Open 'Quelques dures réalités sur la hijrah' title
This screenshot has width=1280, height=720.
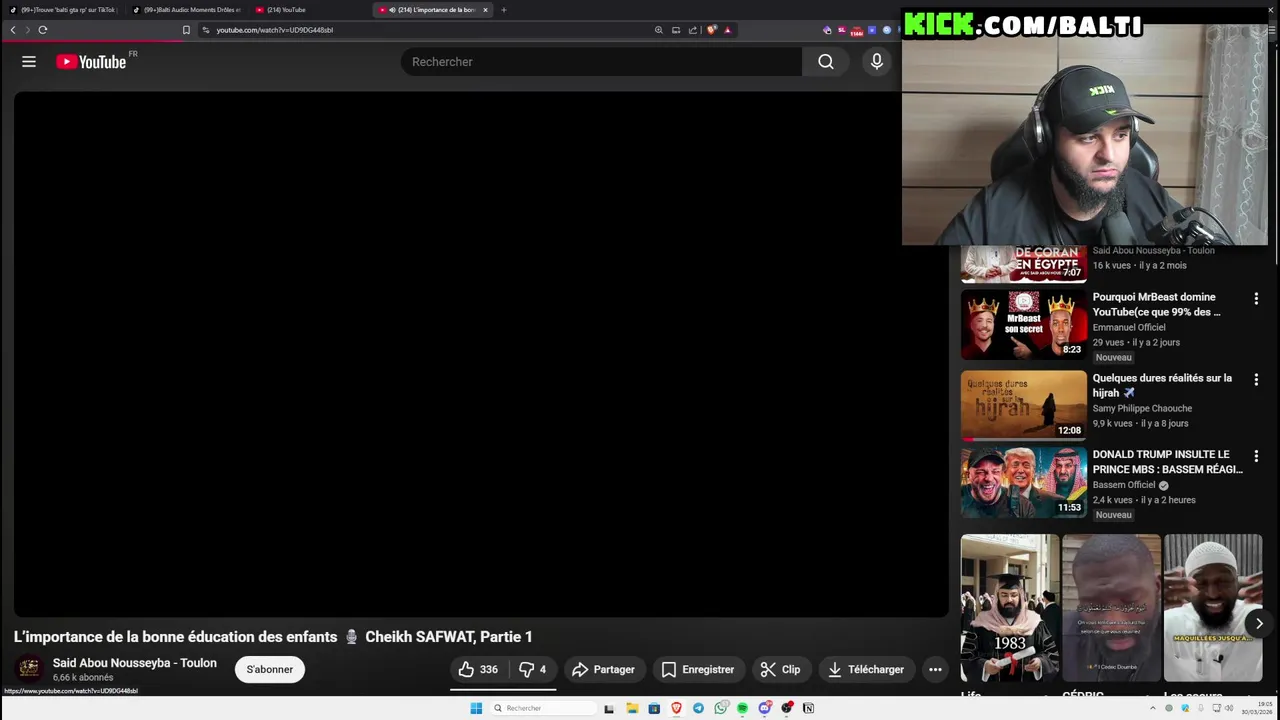(1162, 385)
